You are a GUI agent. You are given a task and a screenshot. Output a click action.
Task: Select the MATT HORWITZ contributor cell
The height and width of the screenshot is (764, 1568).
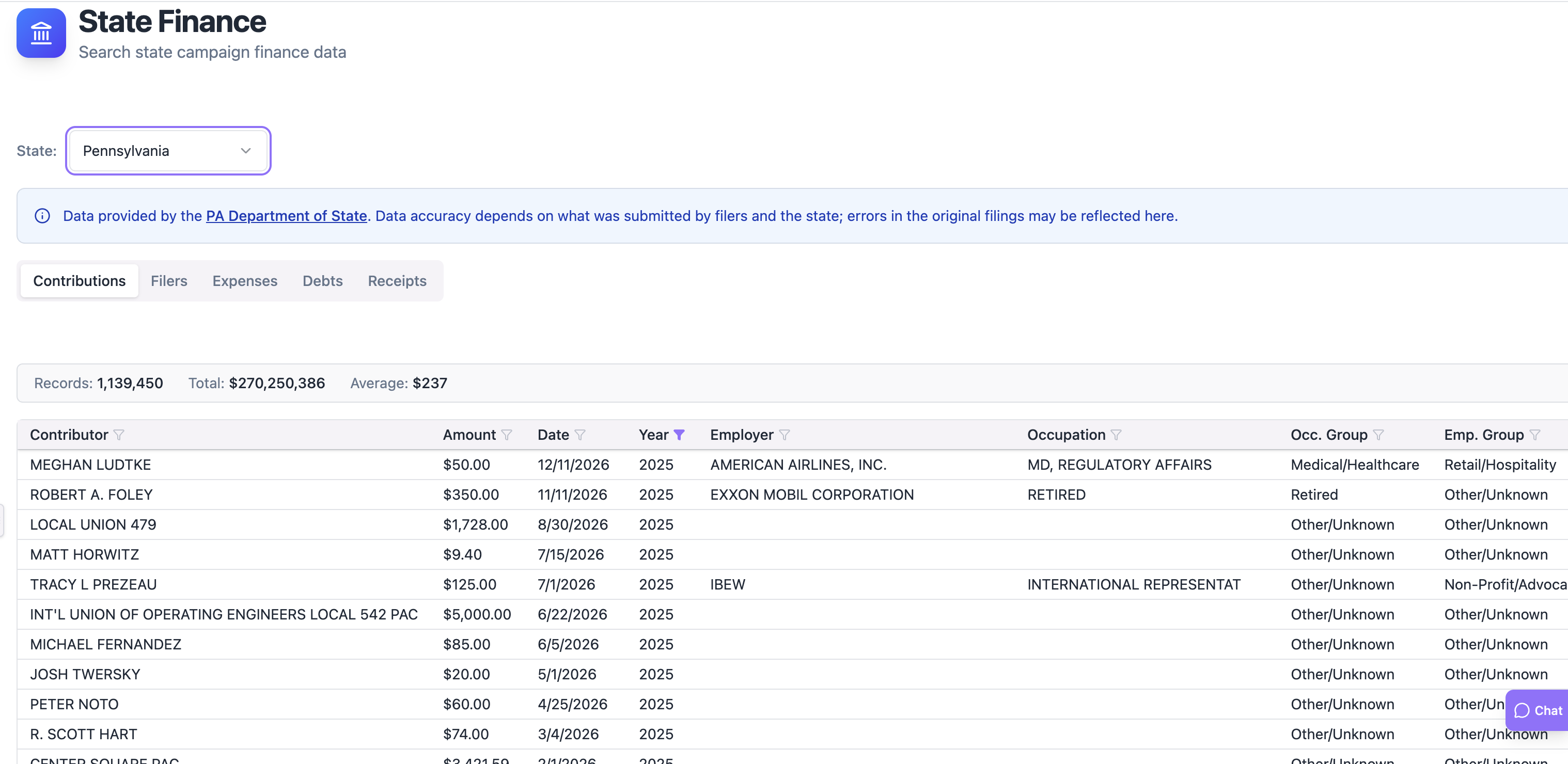(85, 554)
